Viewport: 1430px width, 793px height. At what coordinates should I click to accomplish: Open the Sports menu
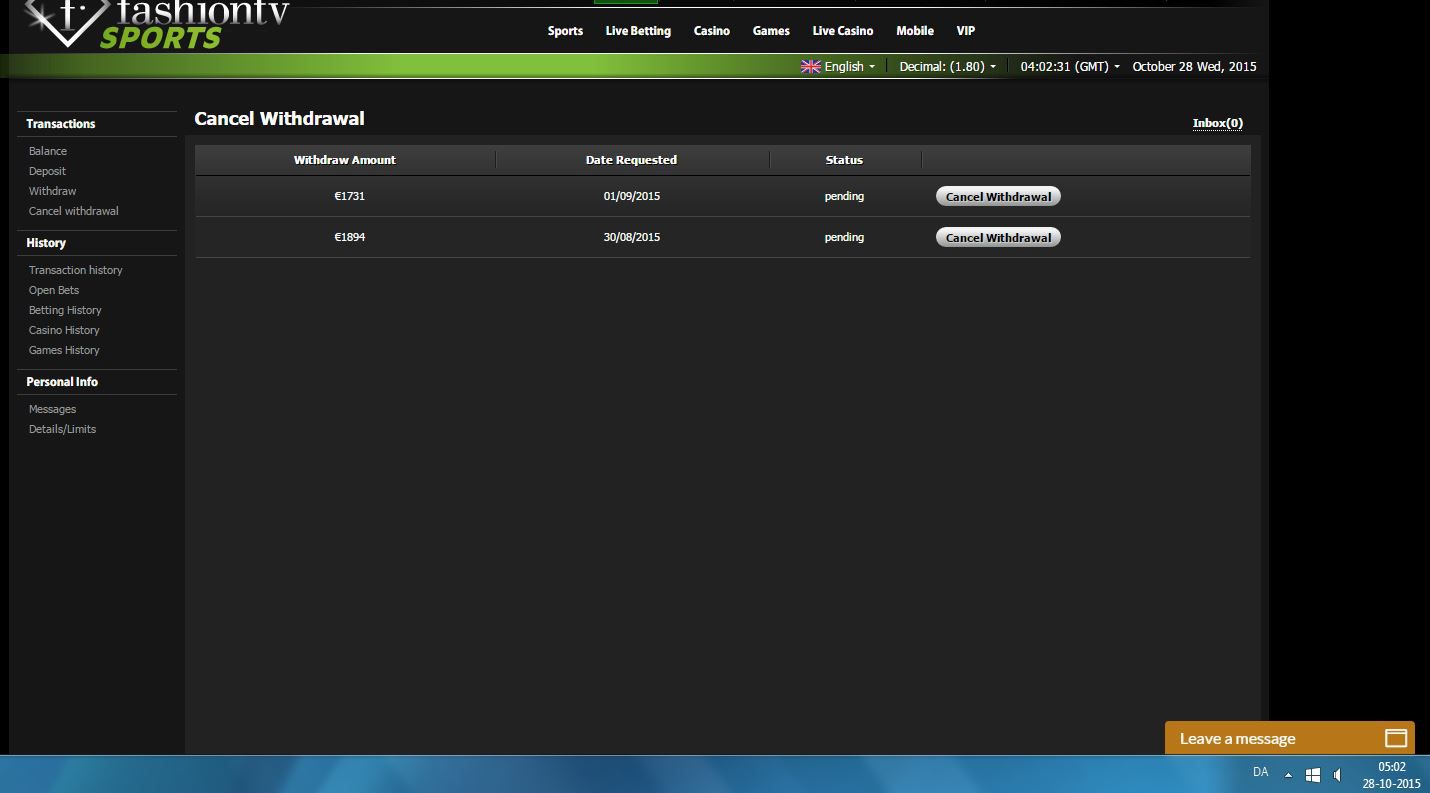click(x=565, y=31)
